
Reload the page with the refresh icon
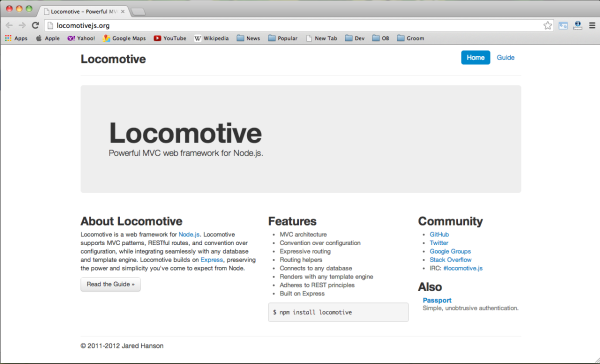(x=35, y=25)
